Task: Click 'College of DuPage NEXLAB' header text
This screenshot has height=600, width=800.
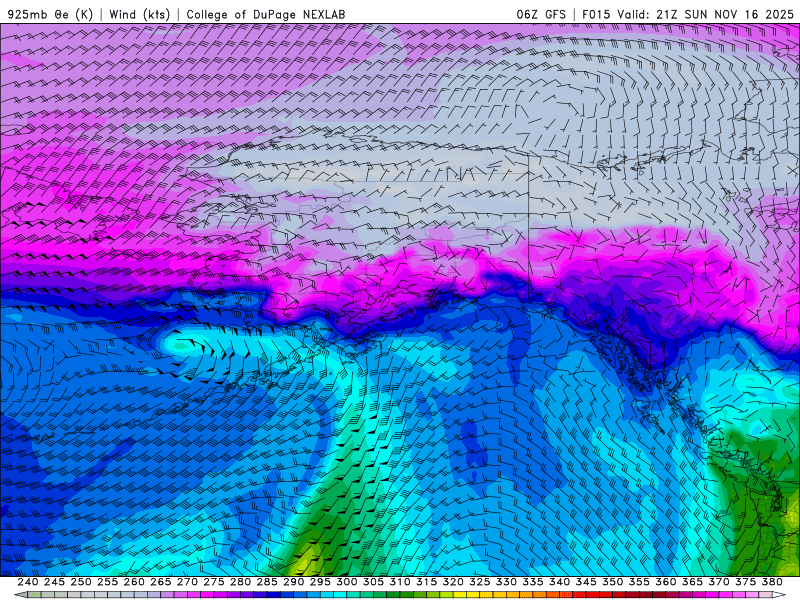Action: (266, 14)
